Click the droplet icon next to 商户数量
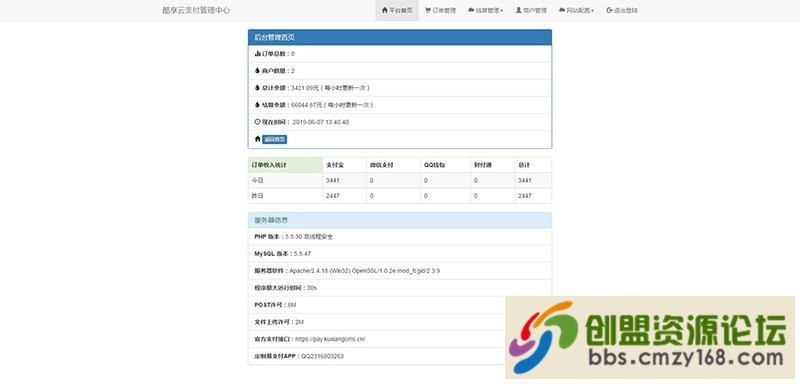Viewport: 800px width, 384px height. [x=258, y=71]
